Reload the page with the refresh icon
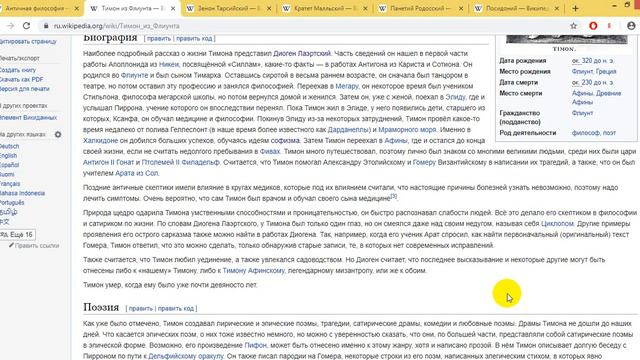 pos(27,26)
